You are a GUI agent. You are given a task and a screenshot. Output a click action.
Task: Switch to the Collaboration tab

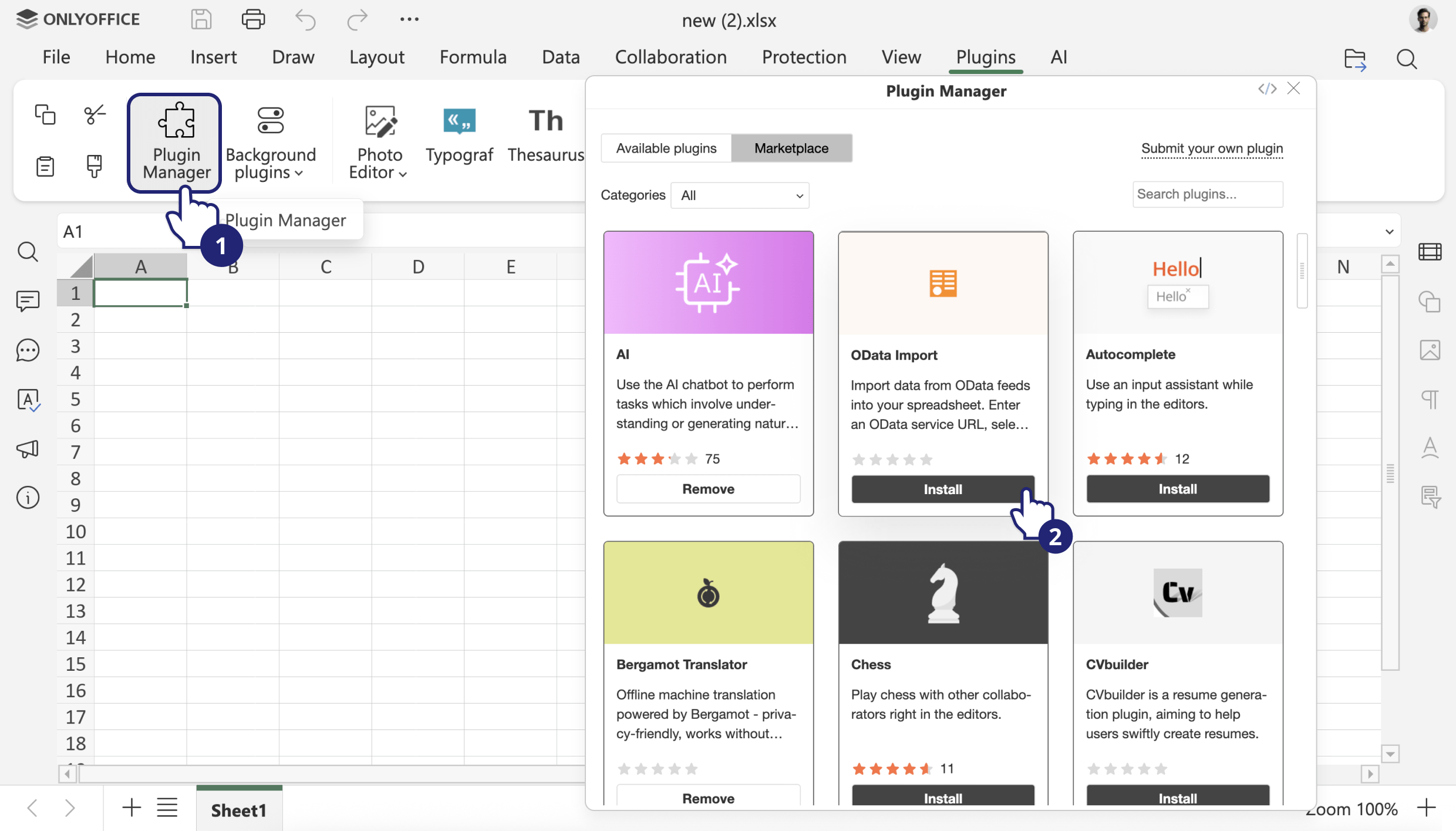[670, 57]
